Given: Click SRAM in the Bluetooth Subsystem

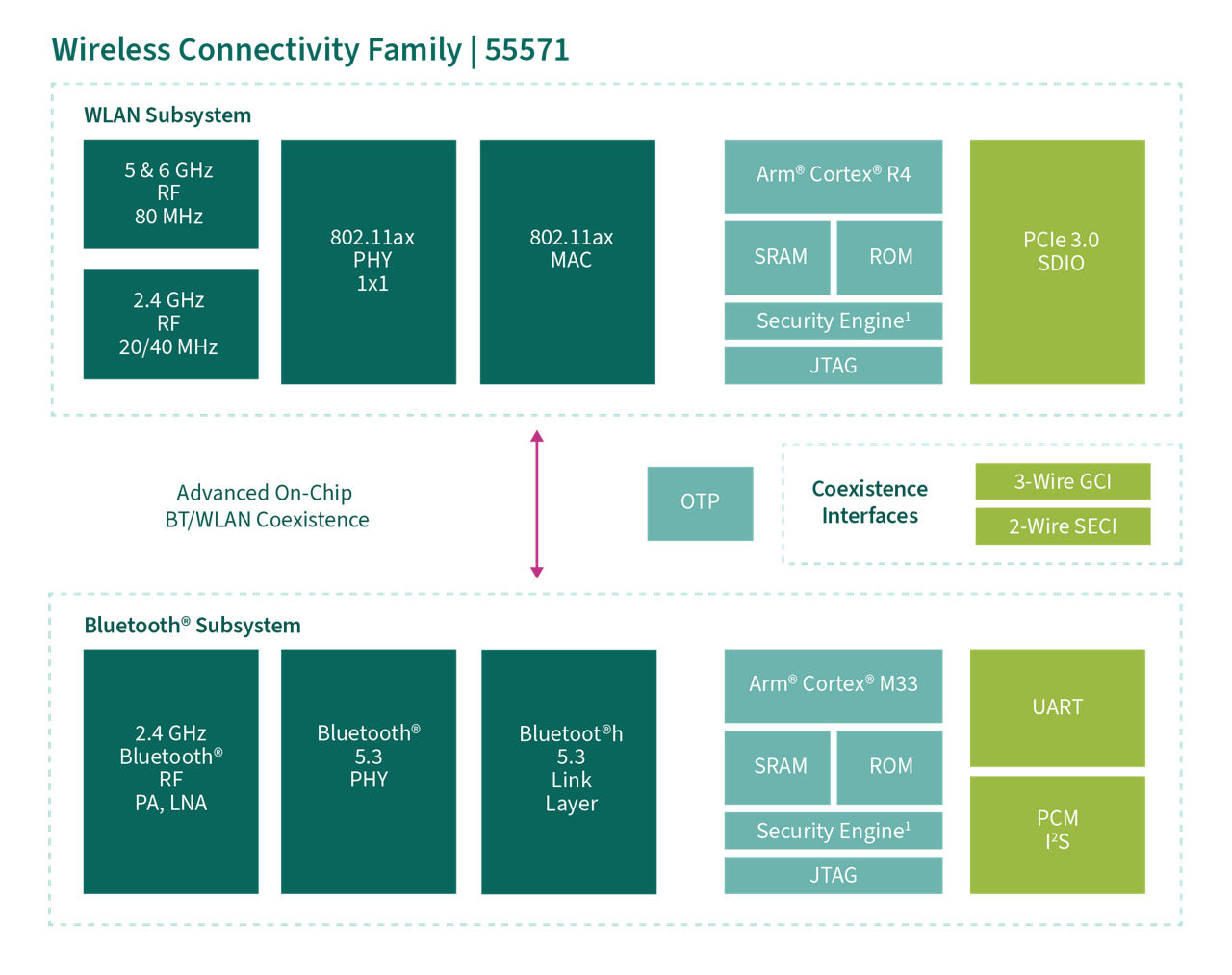Looking at the screenshot, I should (778, 768).
